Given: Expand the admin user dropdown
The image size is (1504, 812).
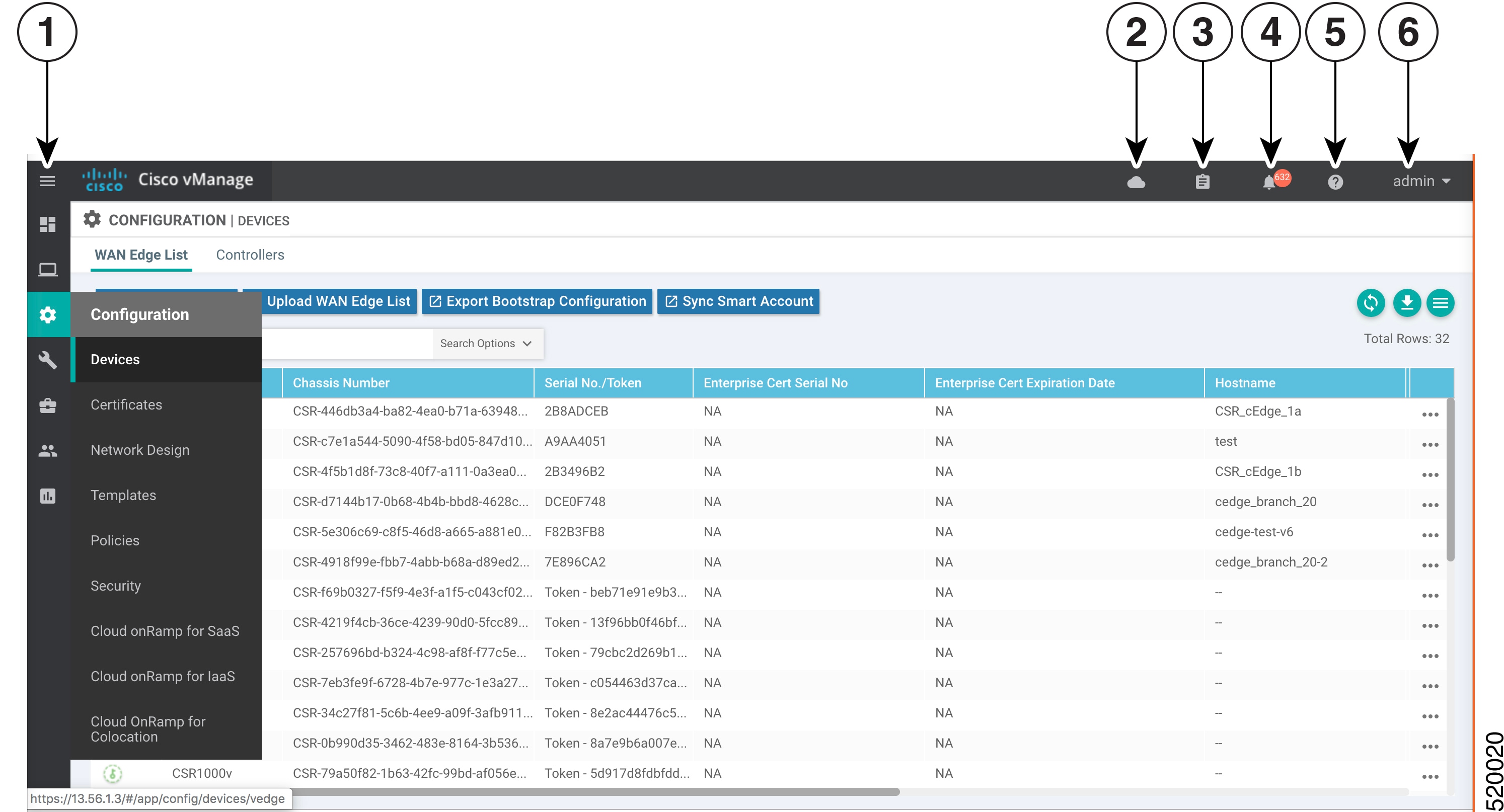Looking at the screenshot, I should (x=1420, y=181).
